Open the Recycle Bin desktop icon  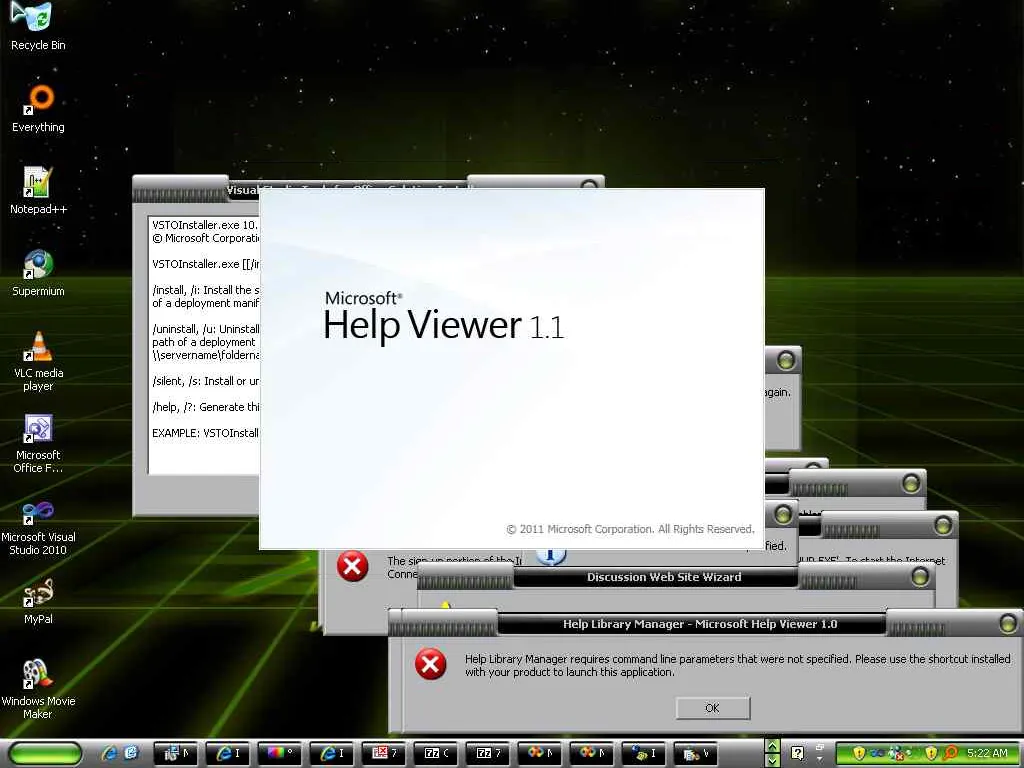click(x=38, y=26)
